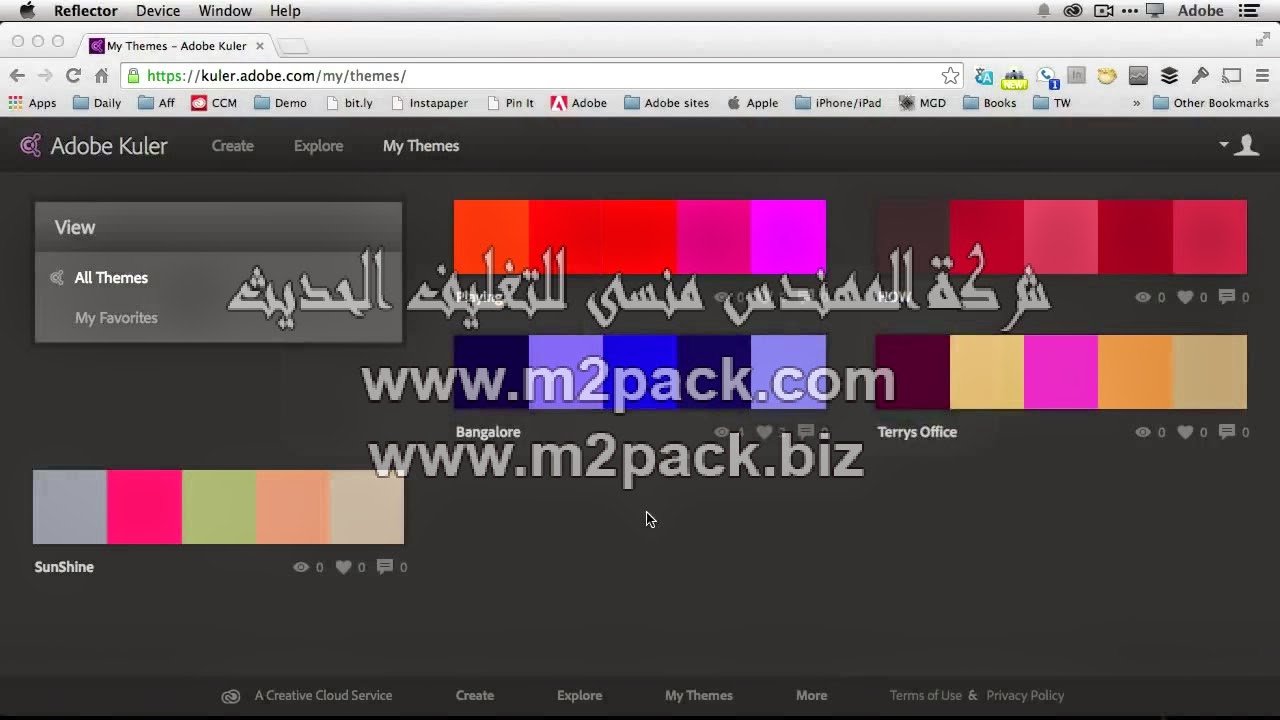Image resolution: width=1280 pixels, height=720 pixels.
Task: Open the Device menu in the menu bar
Action: coord(158,11)
